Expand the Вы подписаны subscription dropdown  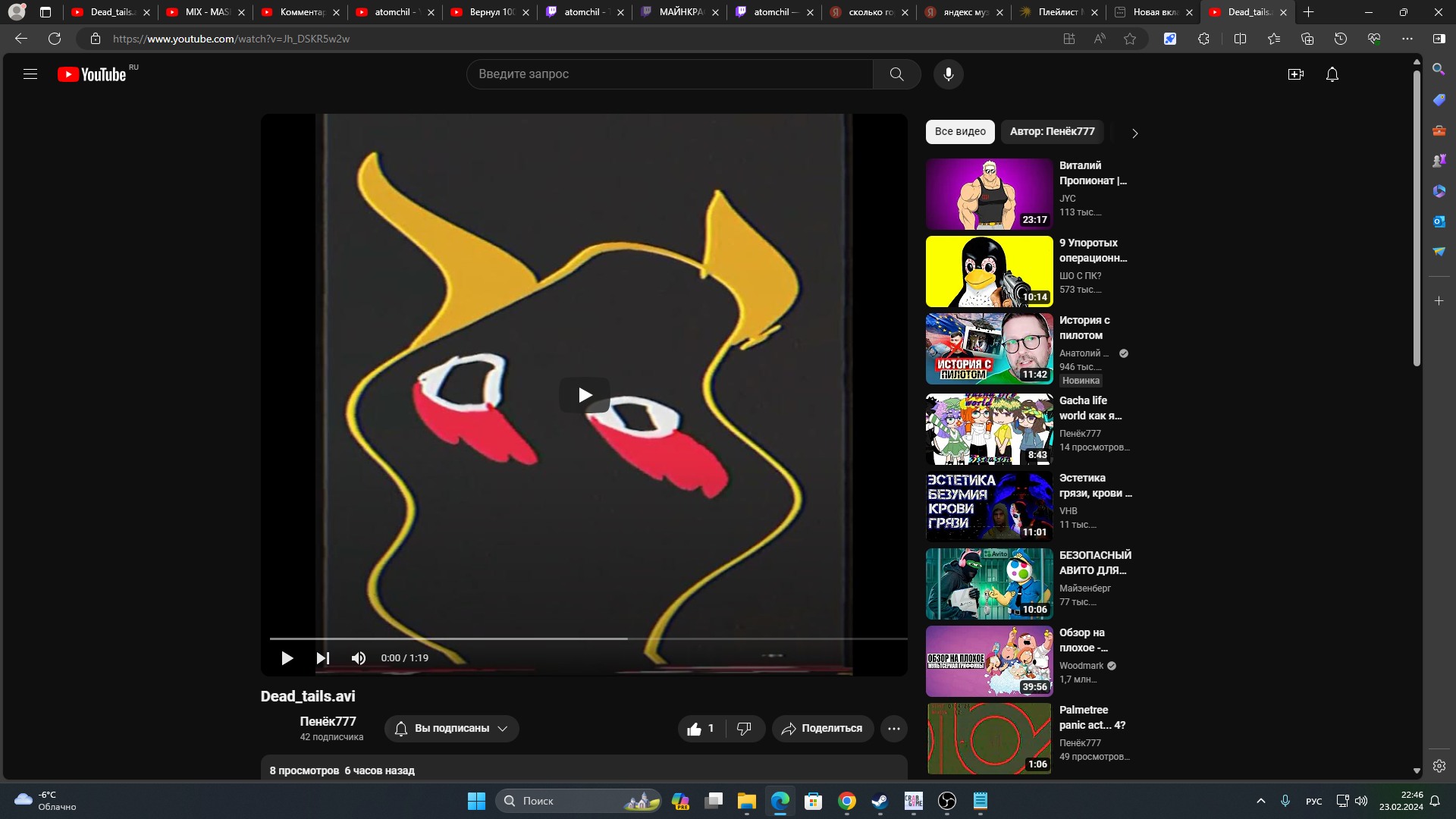pyautogui.click(x=452, y=729)
